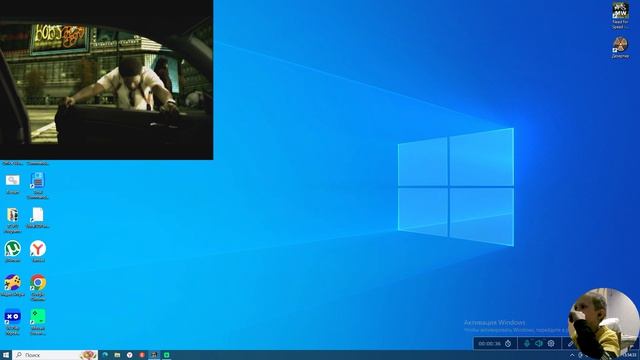
Task: Switch to the active game taskbar icon
Action: pyautogui.click(x=154, y=355)
